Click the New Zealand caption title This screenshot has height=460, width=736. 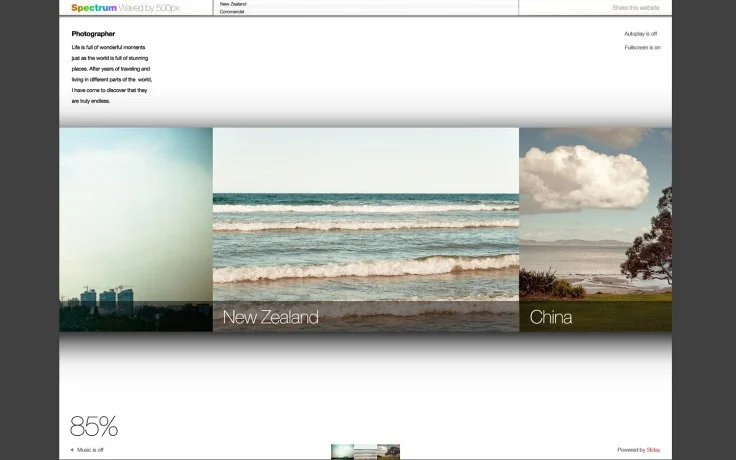point(270,317)
